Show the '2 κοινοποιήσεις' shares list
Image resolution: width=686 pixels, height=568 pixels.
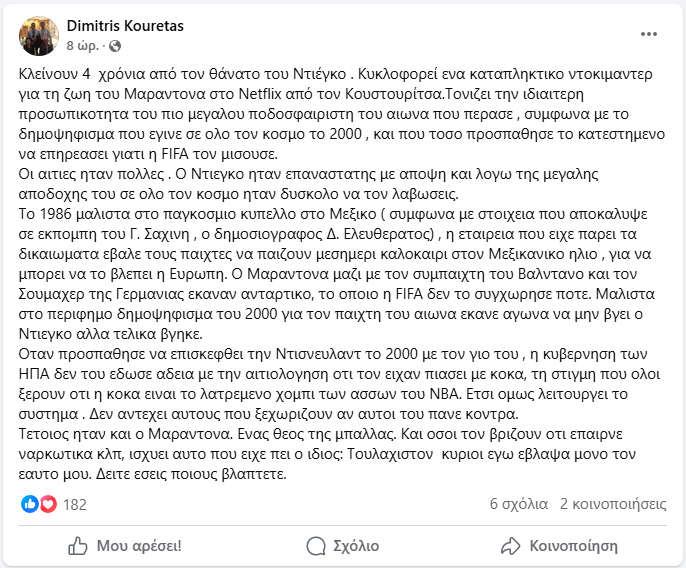(613, 504)
